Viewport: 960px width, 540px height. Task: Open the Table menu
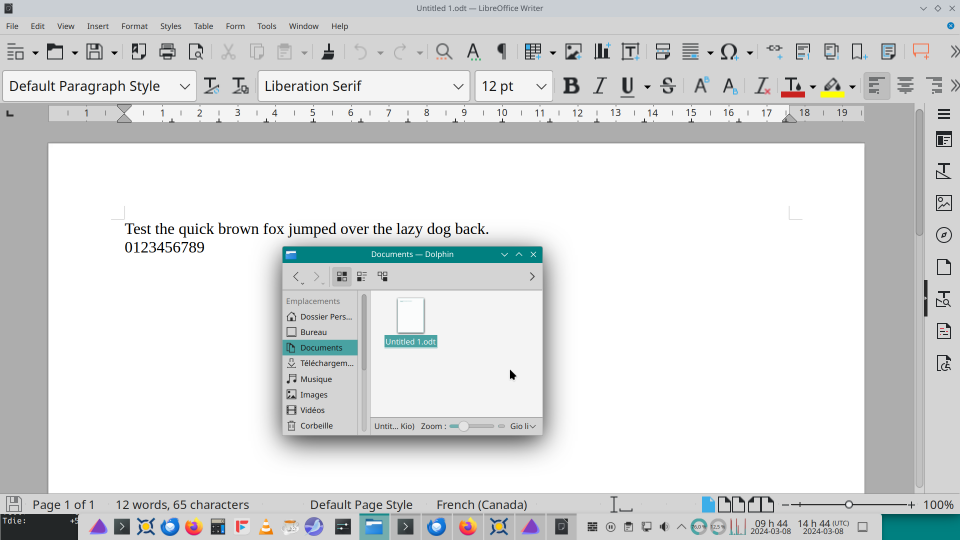[x=203, y=26]
